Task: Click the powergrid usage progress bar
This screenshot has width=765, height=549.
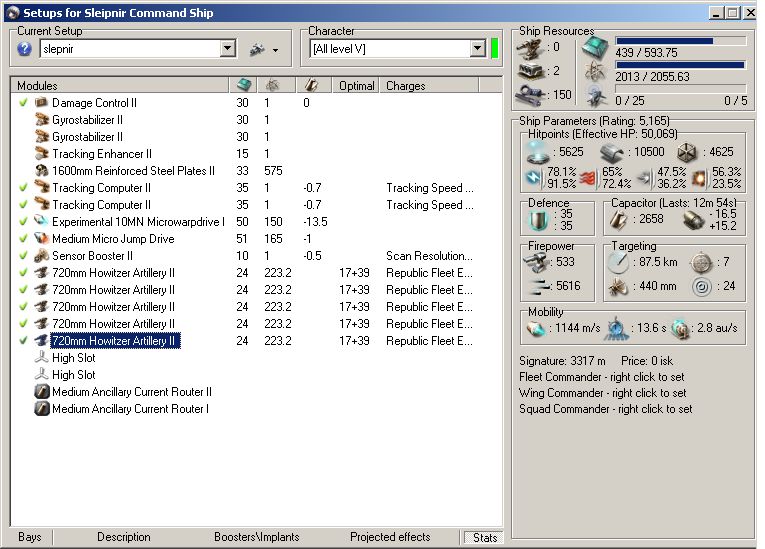Action: 681,65
